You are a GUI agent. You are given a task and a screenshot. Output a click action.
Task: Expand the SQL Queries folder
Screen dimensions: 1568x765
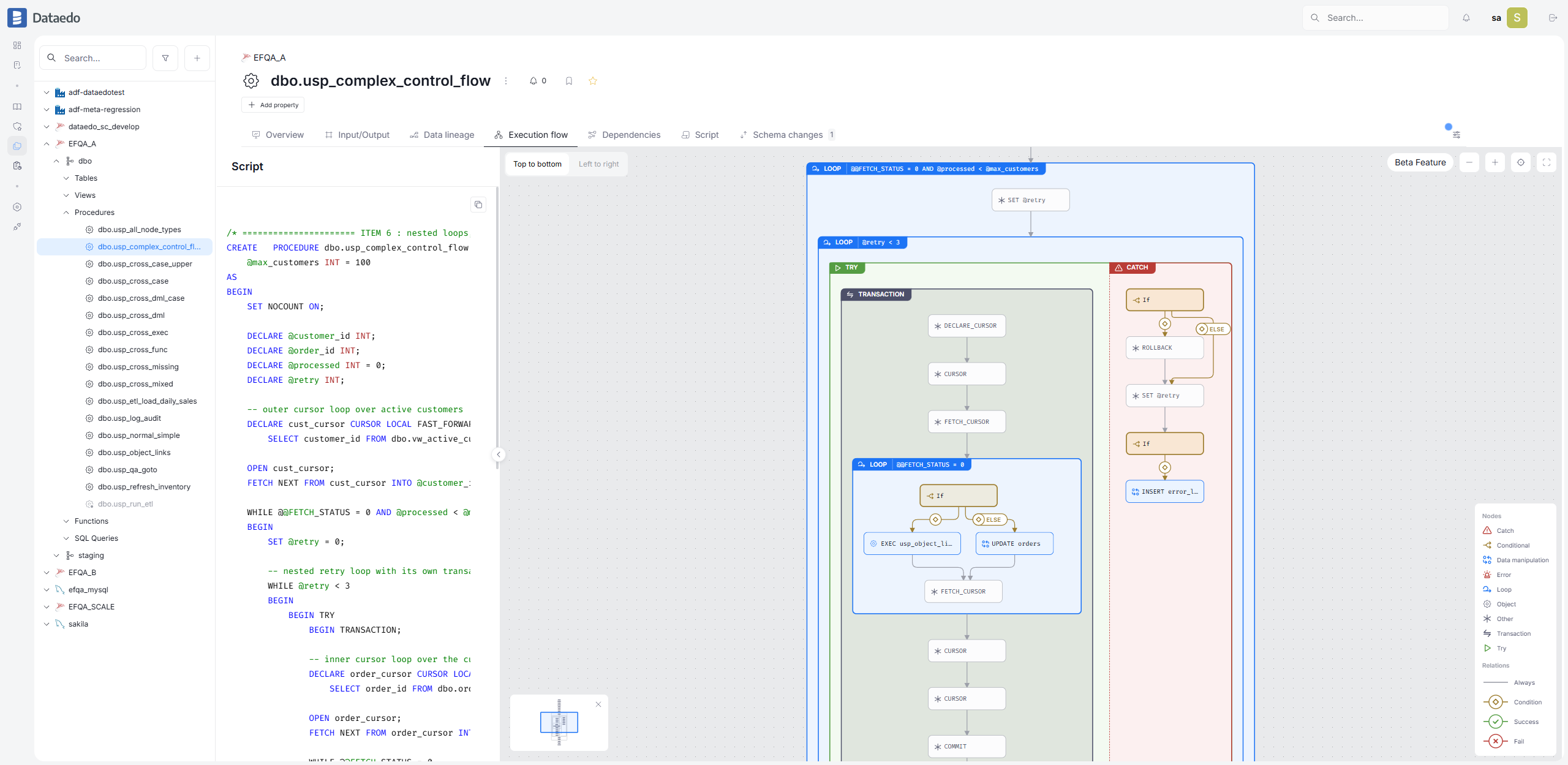coord(66,538)
